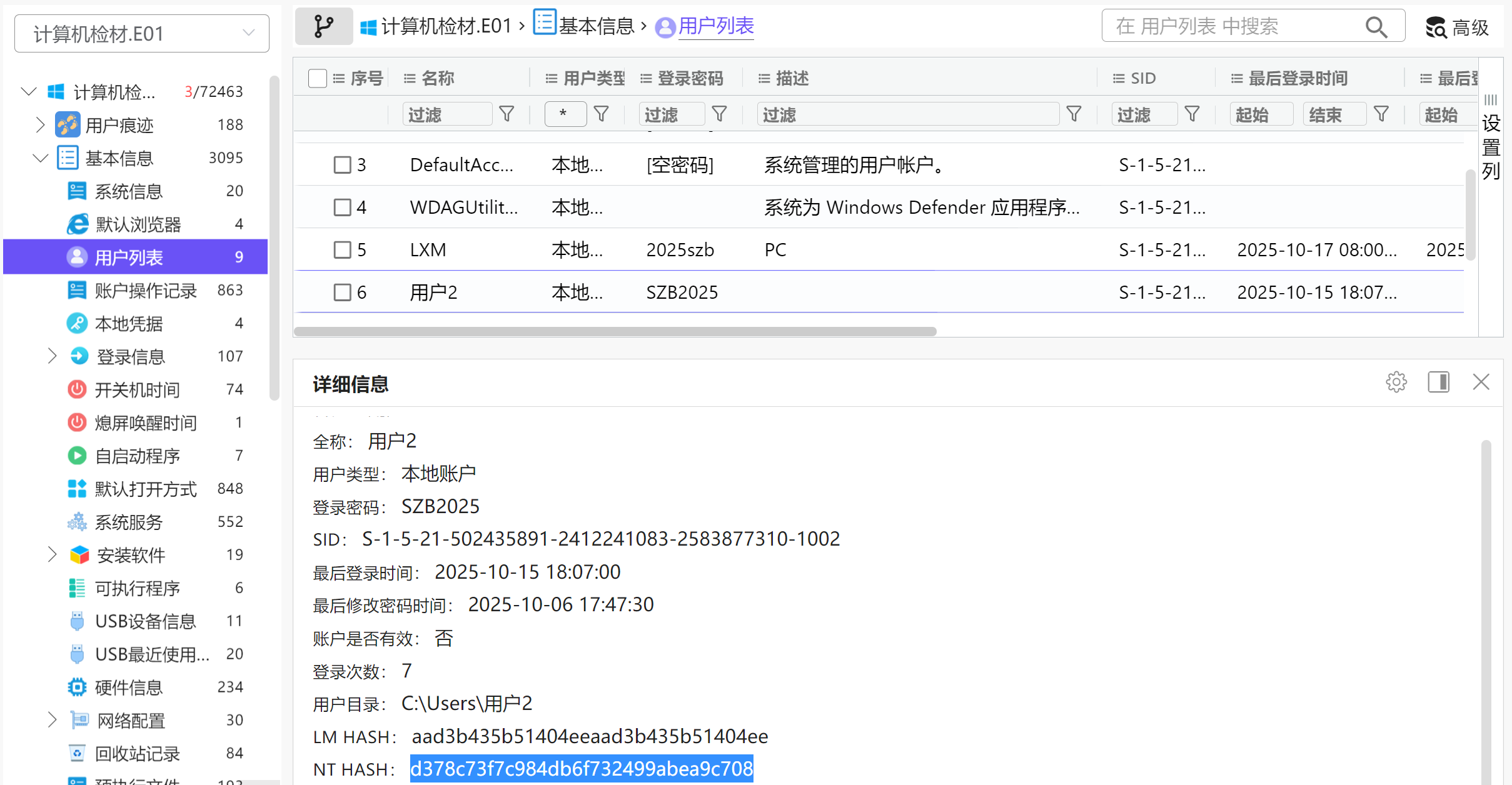The height and width of the screenshot is (785, 1512).
Task: Open 高级 advanced search
Action: point(1457,27)
